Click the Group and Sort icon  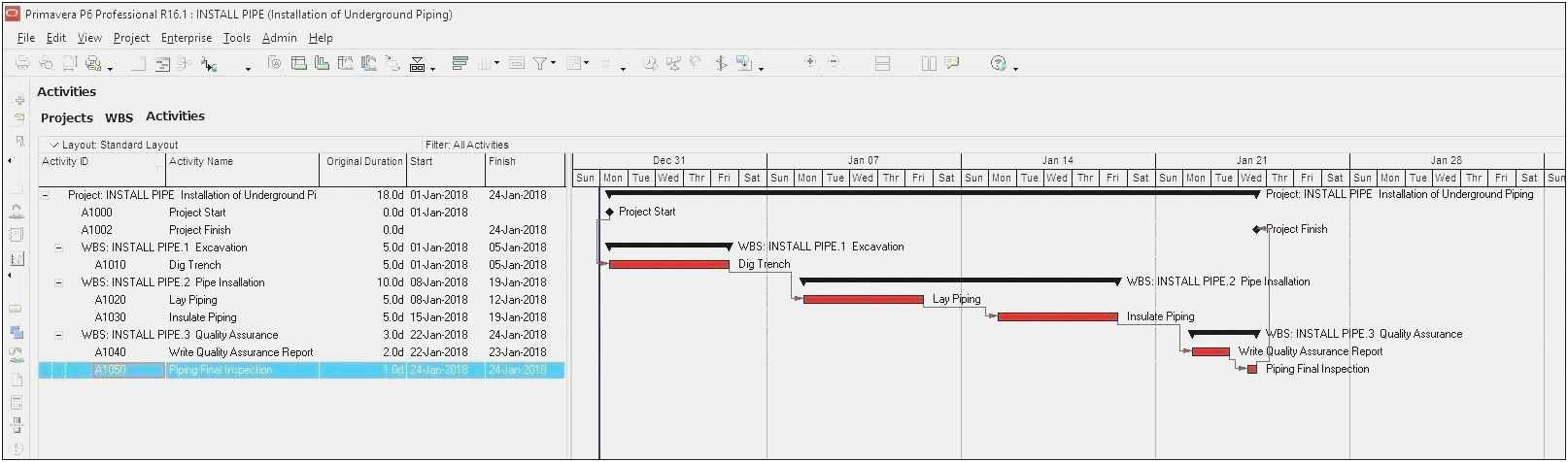[x=574, y=63]
